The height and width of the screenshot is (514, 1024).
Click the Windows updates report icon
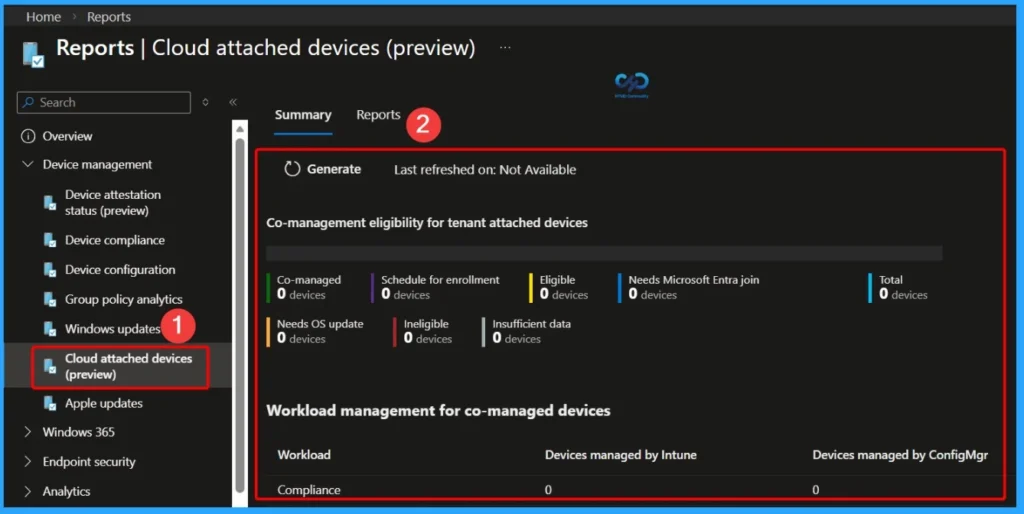50,329
